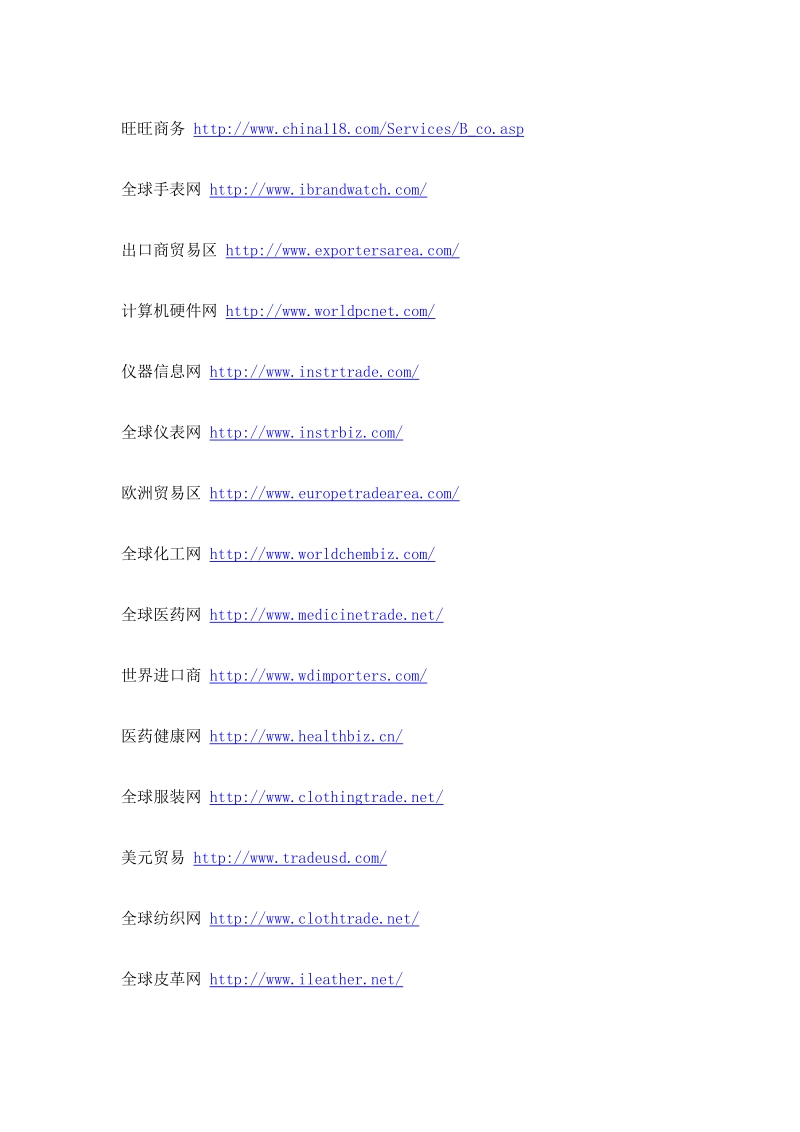Click the 全球皮革网 label text
The image size is (800, 1132).
[x=161, y=978]
